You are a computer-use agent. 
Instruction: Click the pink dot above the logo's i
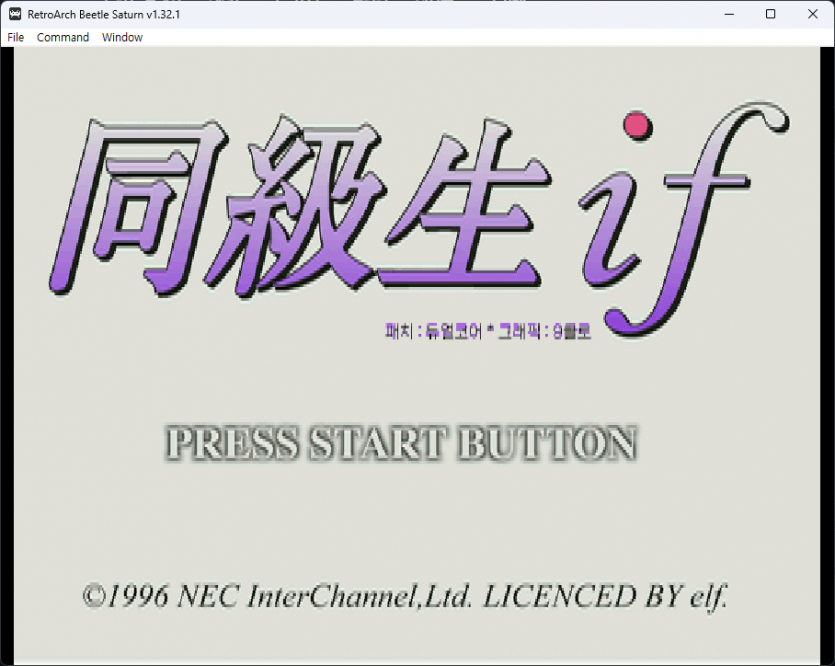[637, 126]
